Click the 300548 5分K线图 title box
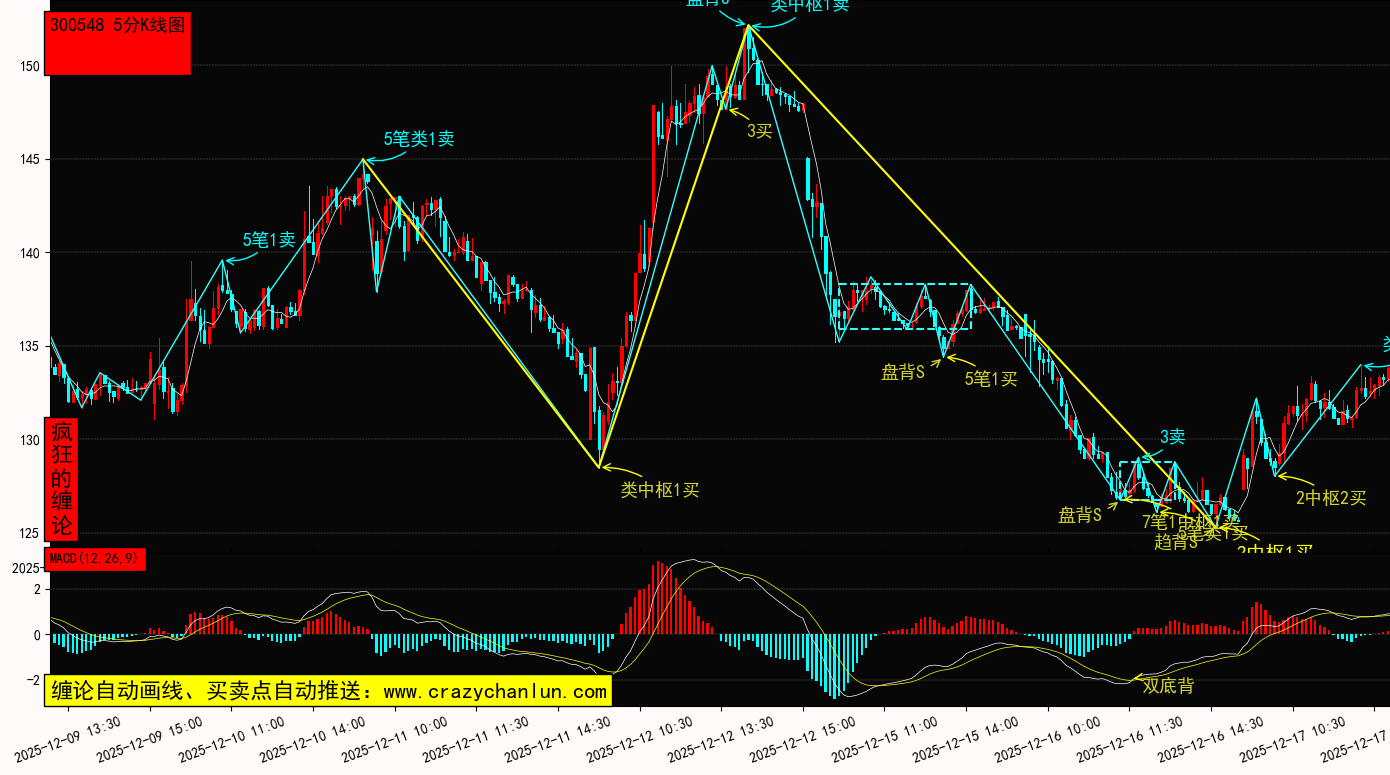This screenshot has height=775, width=1390. [x=119, y=43]
